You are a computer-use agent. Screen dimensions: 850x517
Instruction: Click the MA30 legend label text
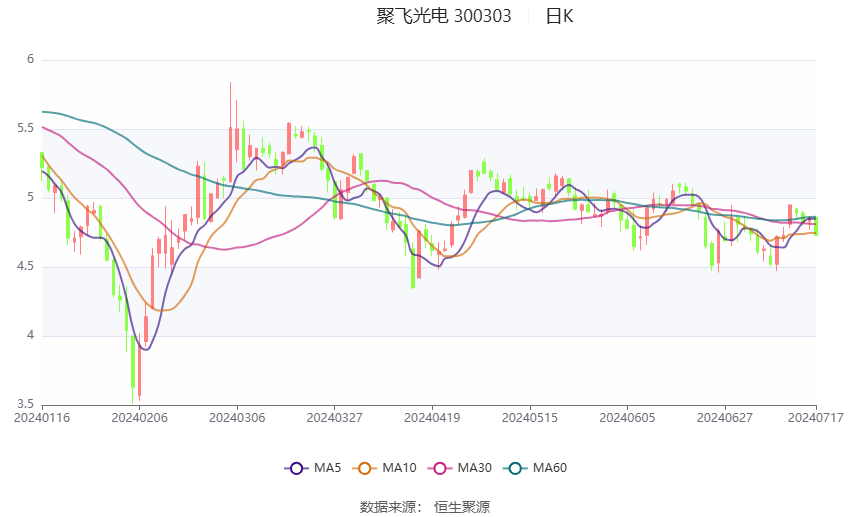coord(474,468)
